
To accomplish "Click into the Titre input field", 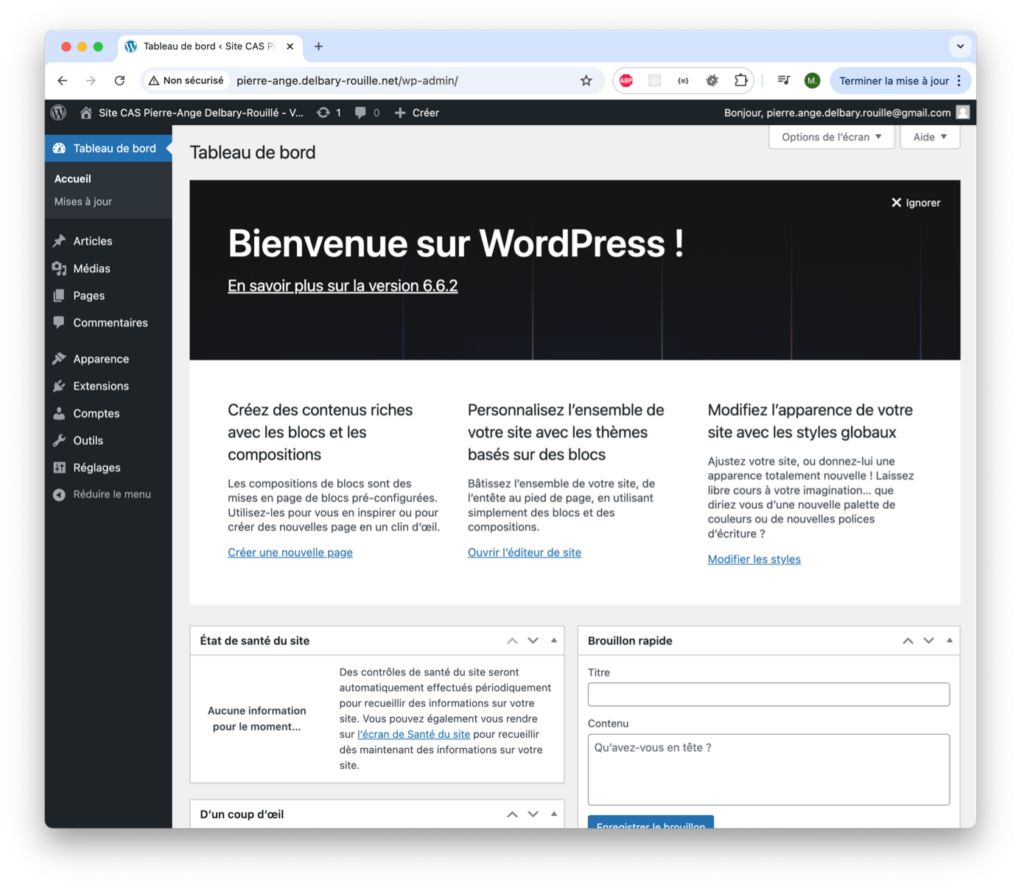I will (x=769, y=694).
